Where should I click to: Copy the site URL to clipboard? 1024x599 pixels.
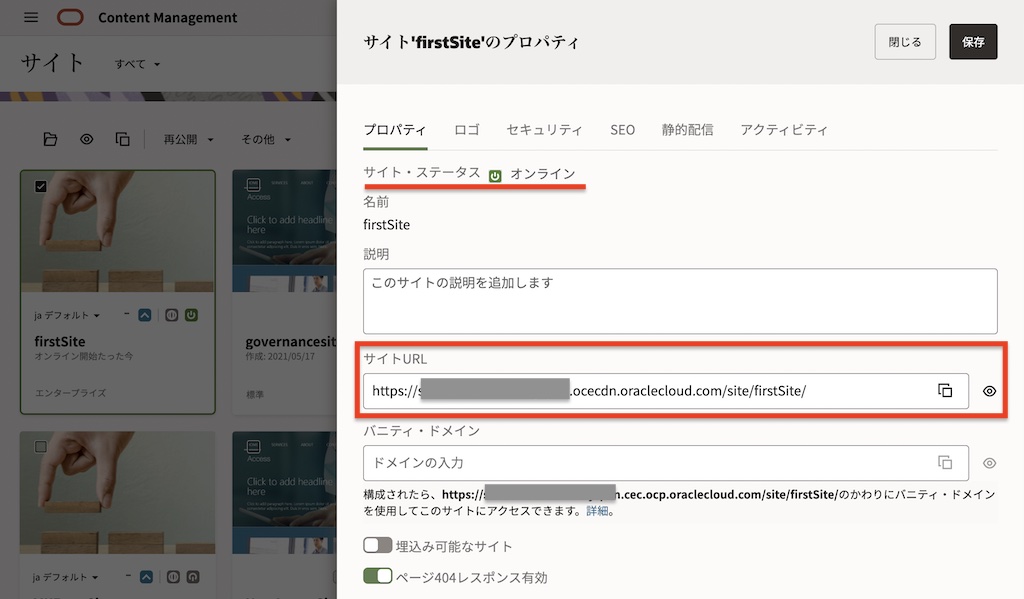[944, 391]
